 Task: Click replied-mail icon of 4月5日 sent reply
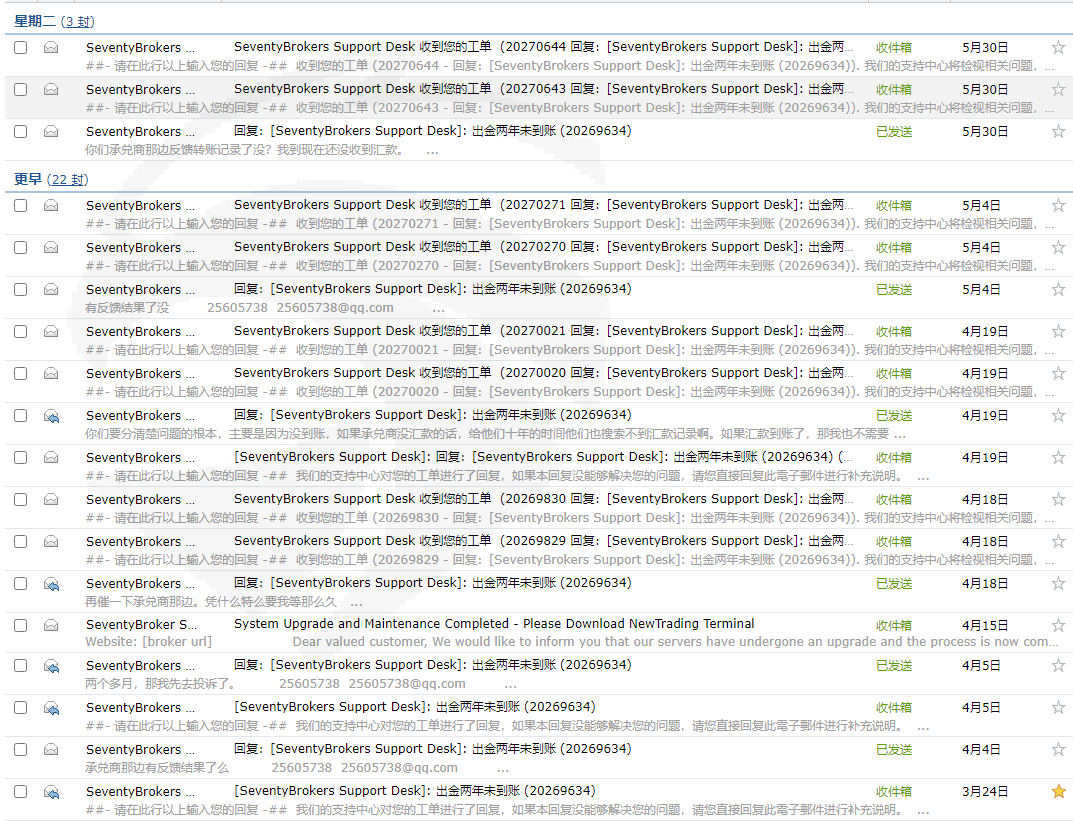[x=51, y=666]
